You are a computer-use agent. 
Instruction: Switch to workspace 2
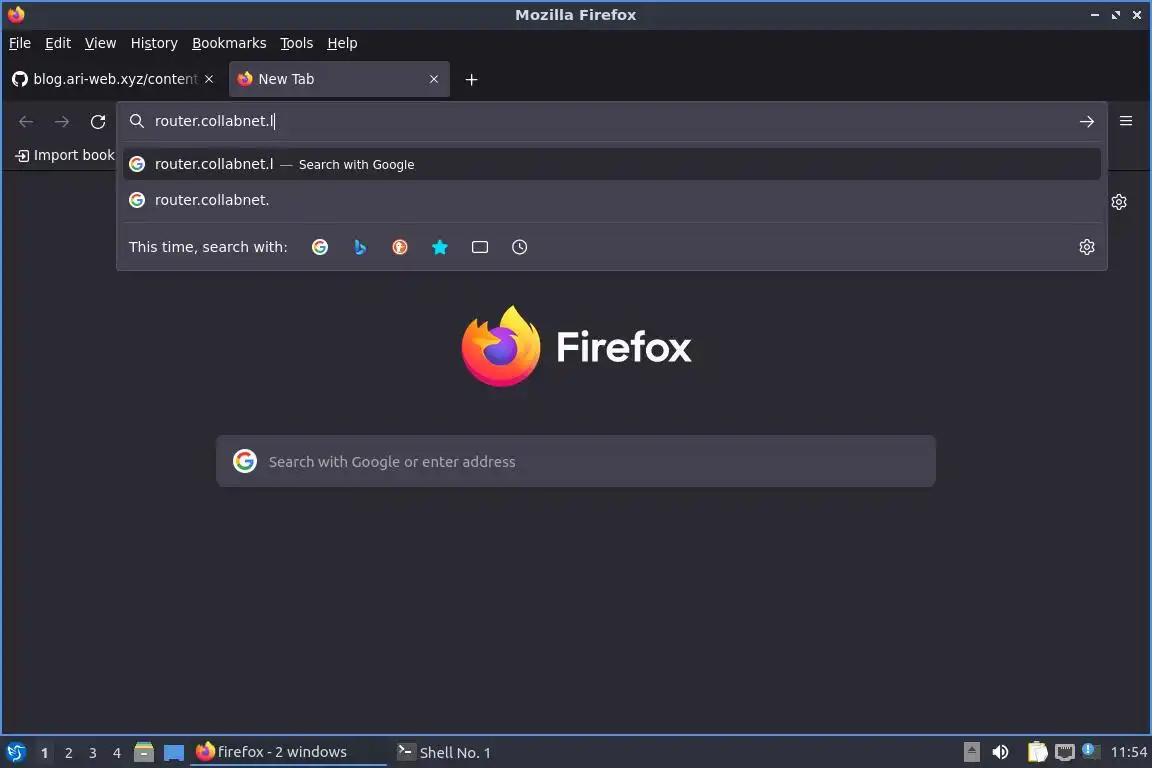pos(68,753)
